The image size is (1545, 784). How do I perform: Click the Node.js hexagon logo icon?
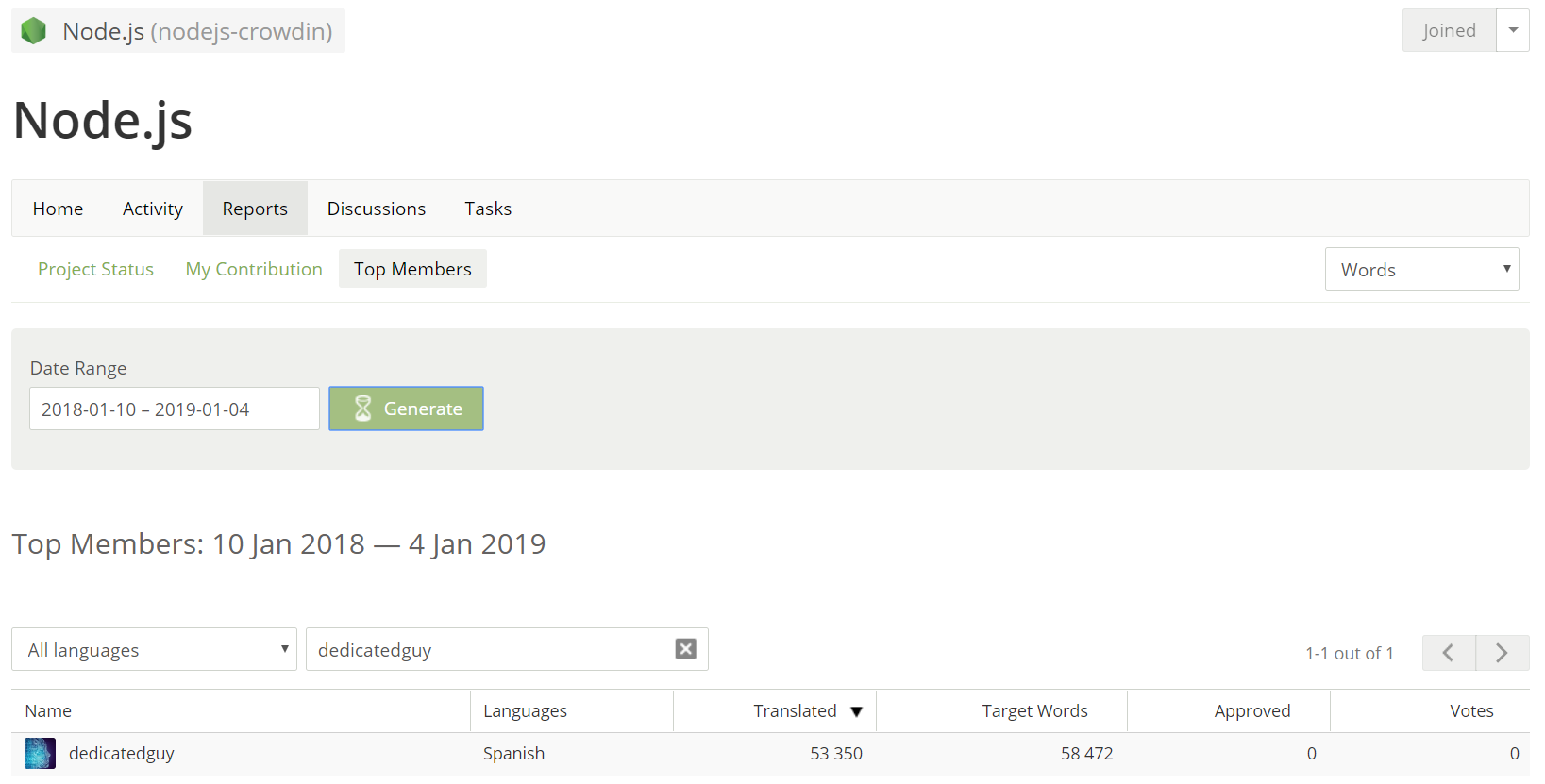click(34, 31)
